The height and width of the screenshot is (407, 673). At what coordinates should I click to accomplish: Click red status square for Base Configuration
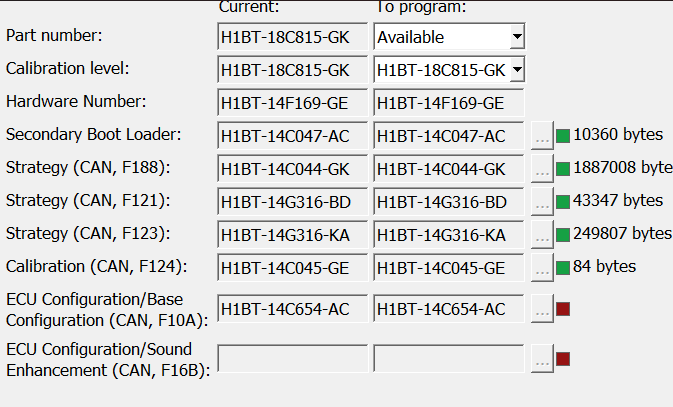point(563,309)
